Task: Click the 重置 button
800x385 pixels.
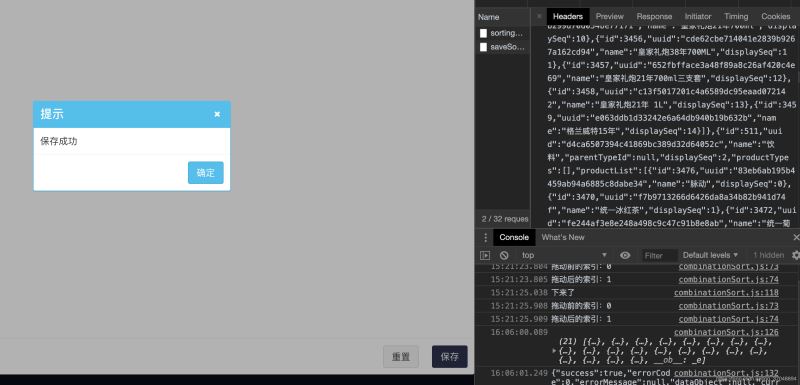Action: [x=401, y=356]
